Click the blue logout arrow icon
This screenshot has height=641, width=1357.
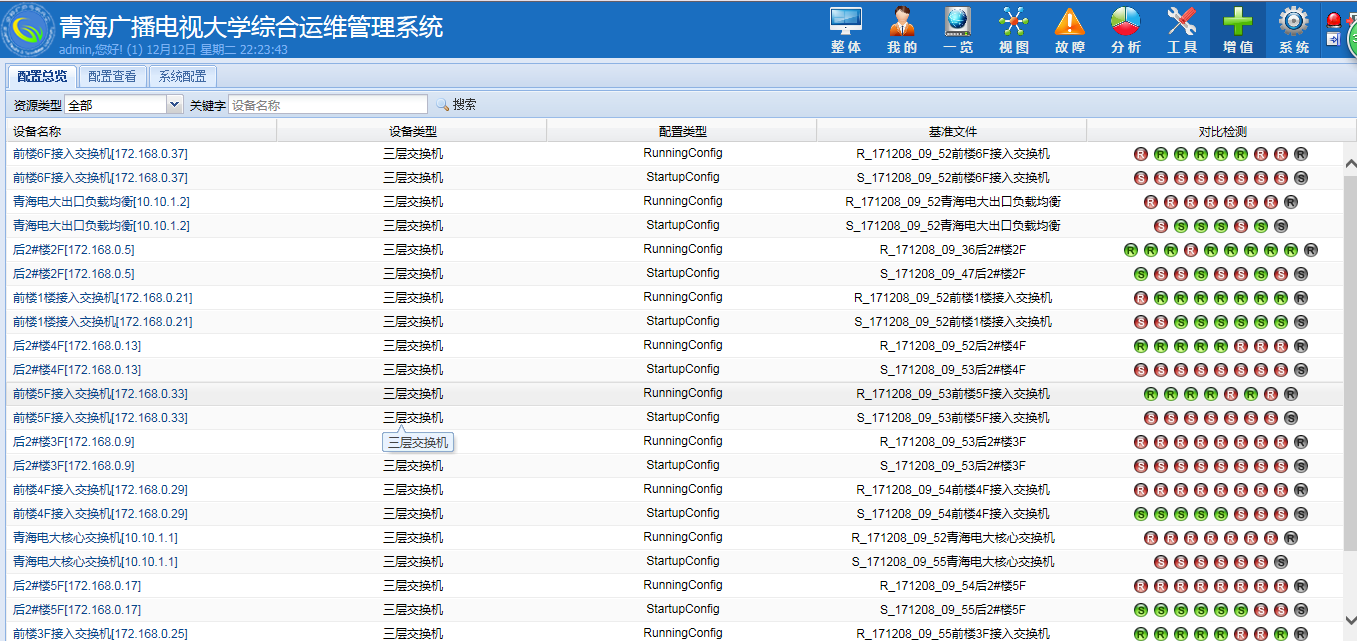click(1333, 39)
